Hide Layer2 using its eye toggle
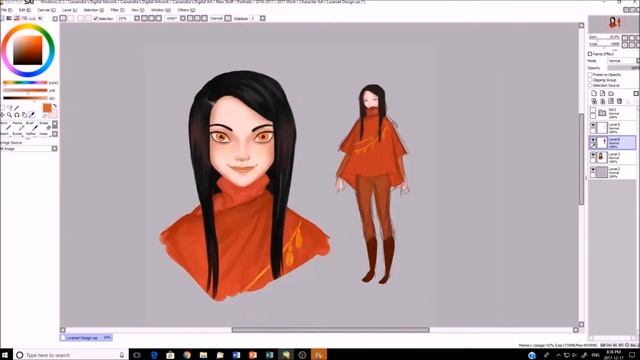Image resolution: width=640 pixels, height=360 pixels. (593, 169)
